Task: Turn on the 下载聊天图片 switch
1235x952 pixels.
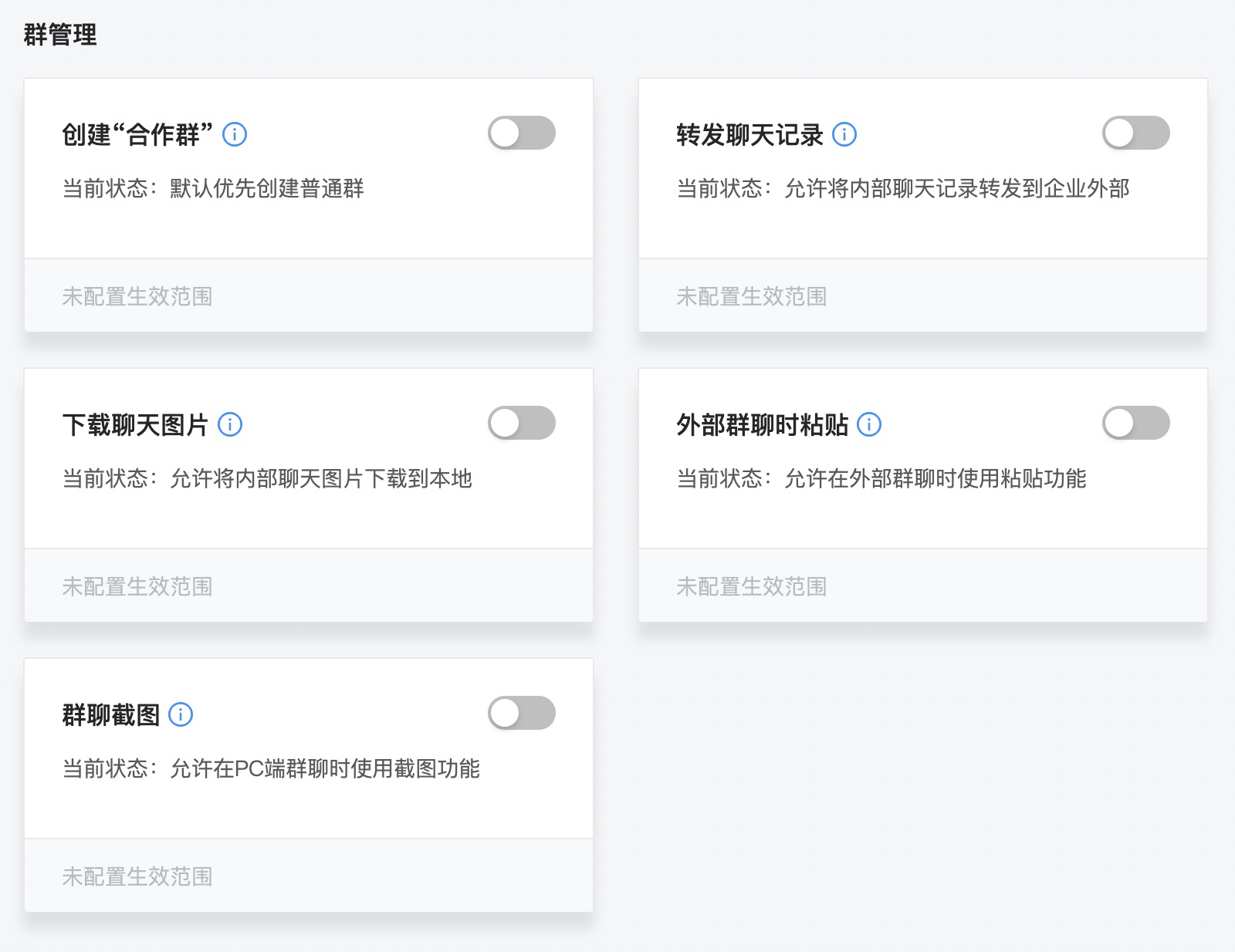Action: [522, 423]
